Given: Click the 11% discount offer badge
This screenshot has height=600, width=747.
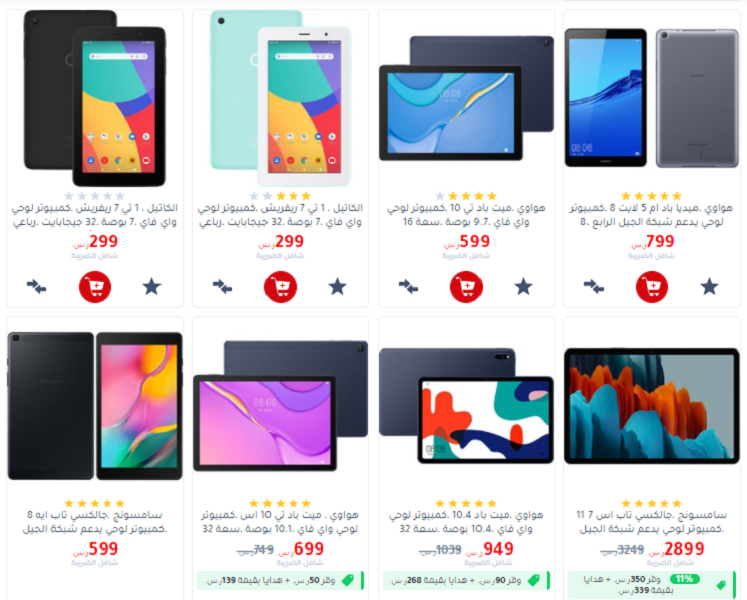Looking at the screenshot, I should click(x=685, y=579).
